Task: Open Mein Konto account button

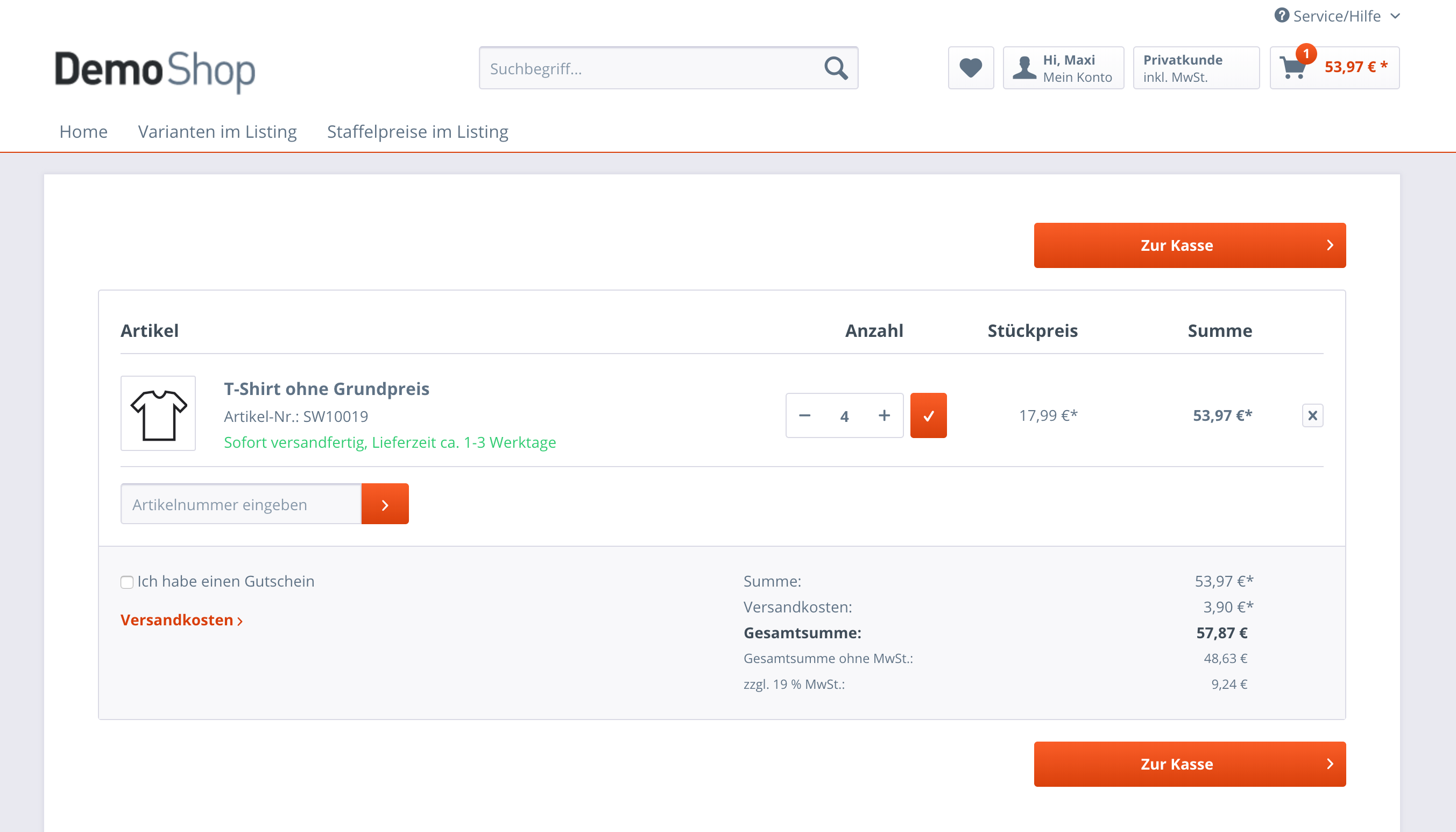Action: 1064,68
